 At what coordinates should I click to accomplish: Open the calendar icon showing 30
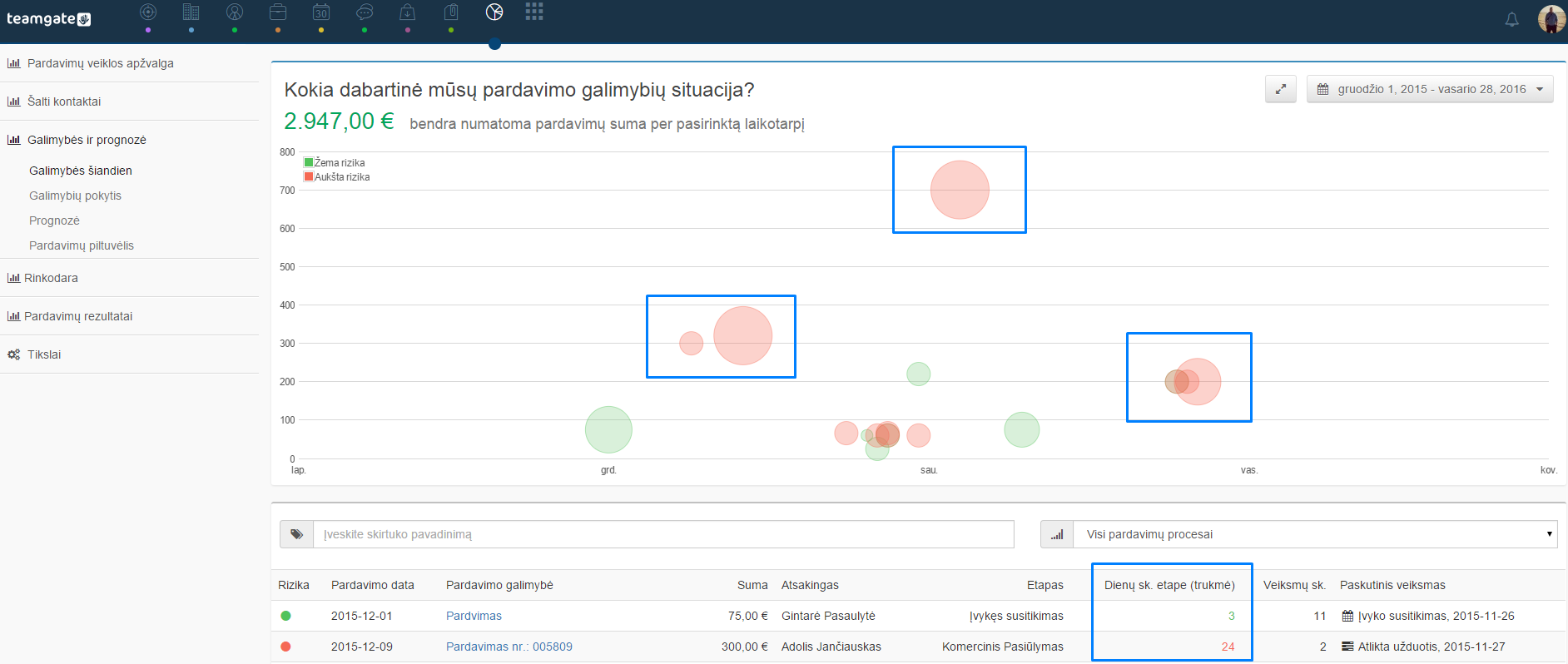(x=321, y=12)
